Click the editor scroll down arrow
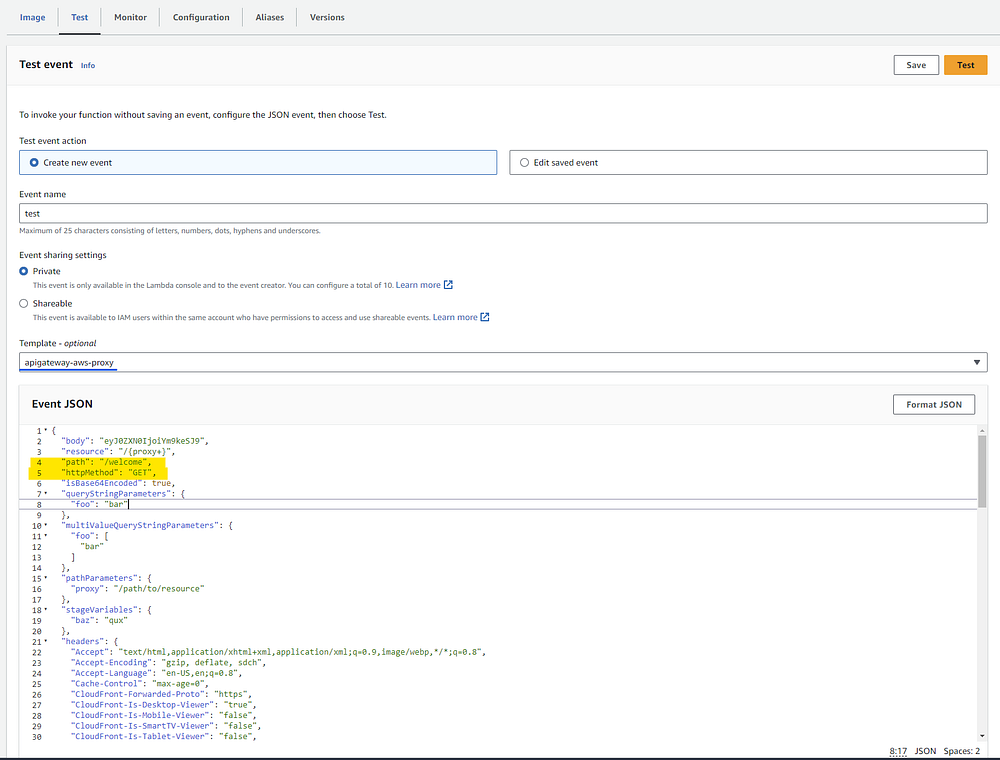 (x=982, y=736)
